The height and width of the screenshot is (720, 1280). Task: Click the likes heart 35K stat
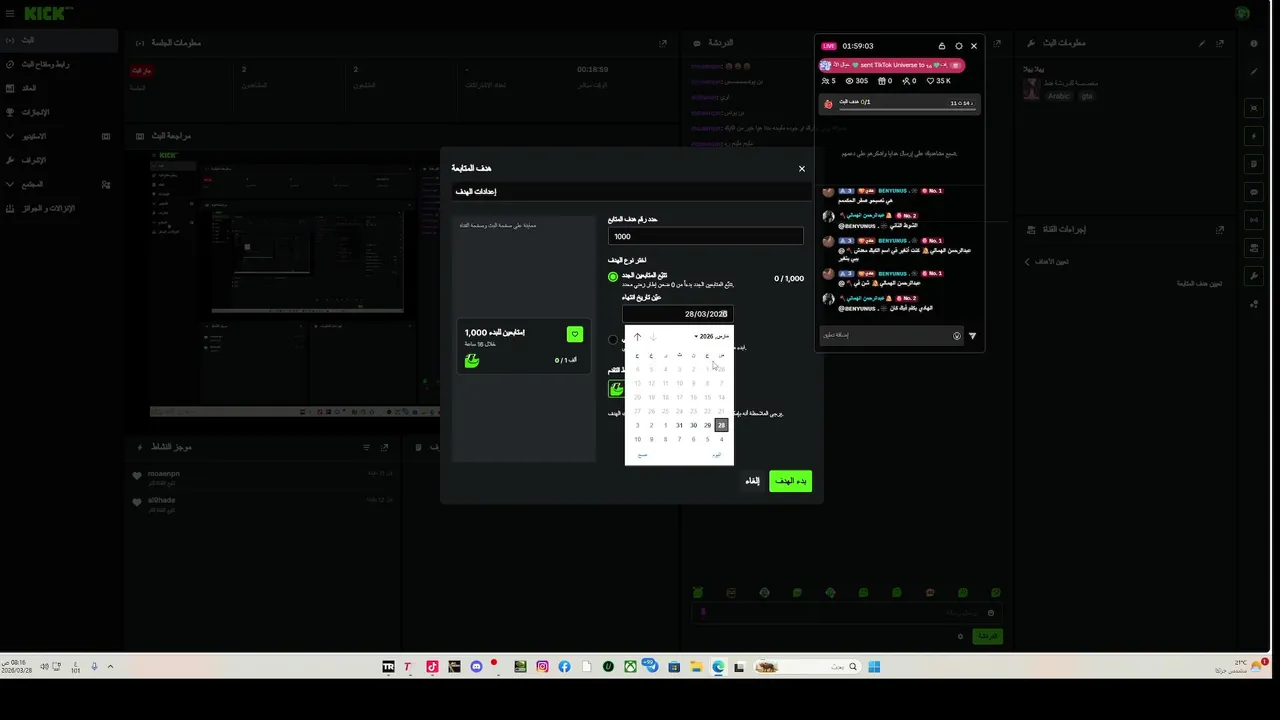(938, 81)
